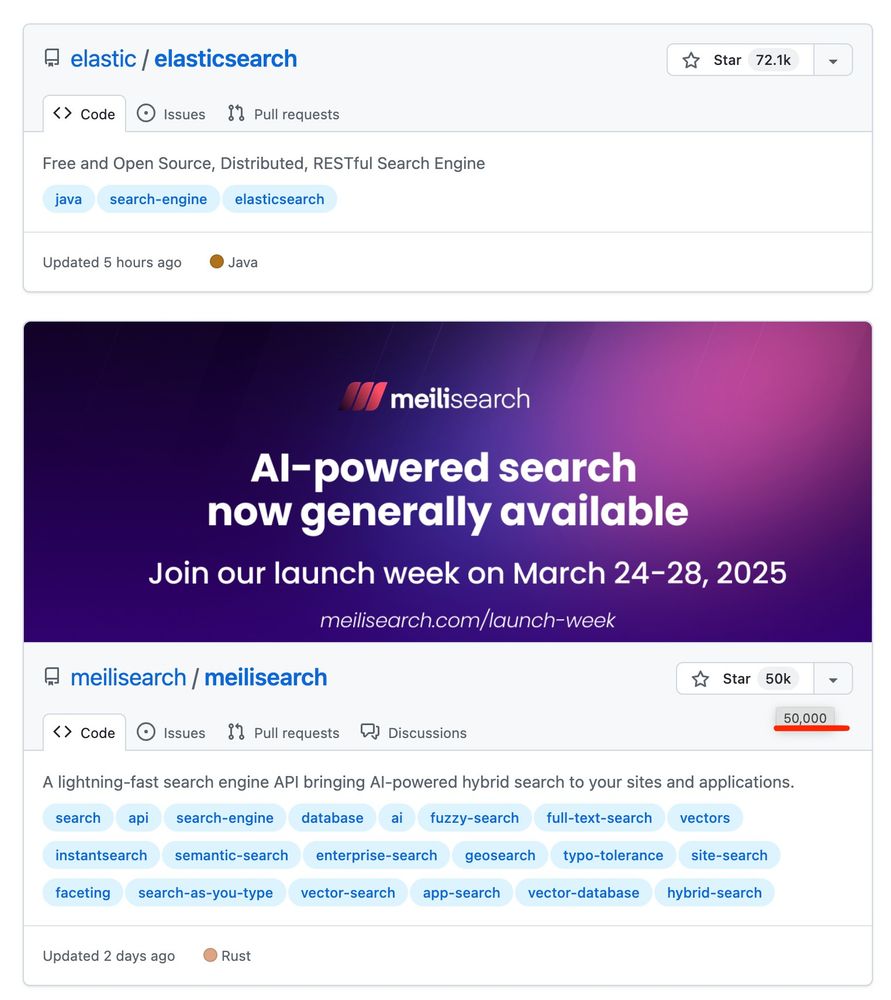Click the repository book icon beside elastic/elasticsearch
Screen dimensions: 891x1000
pyautogui.click(x=51, y=58)
